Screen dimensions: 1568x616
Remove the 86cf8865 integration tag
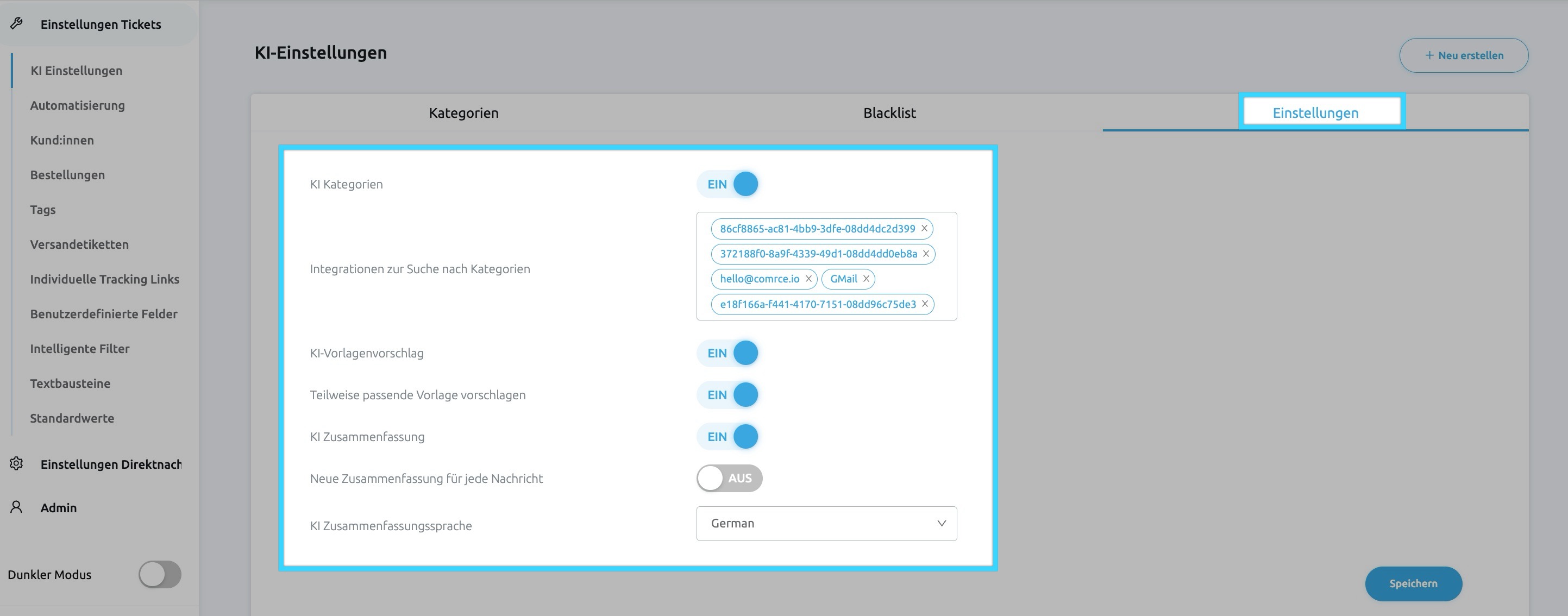point(924,228)
